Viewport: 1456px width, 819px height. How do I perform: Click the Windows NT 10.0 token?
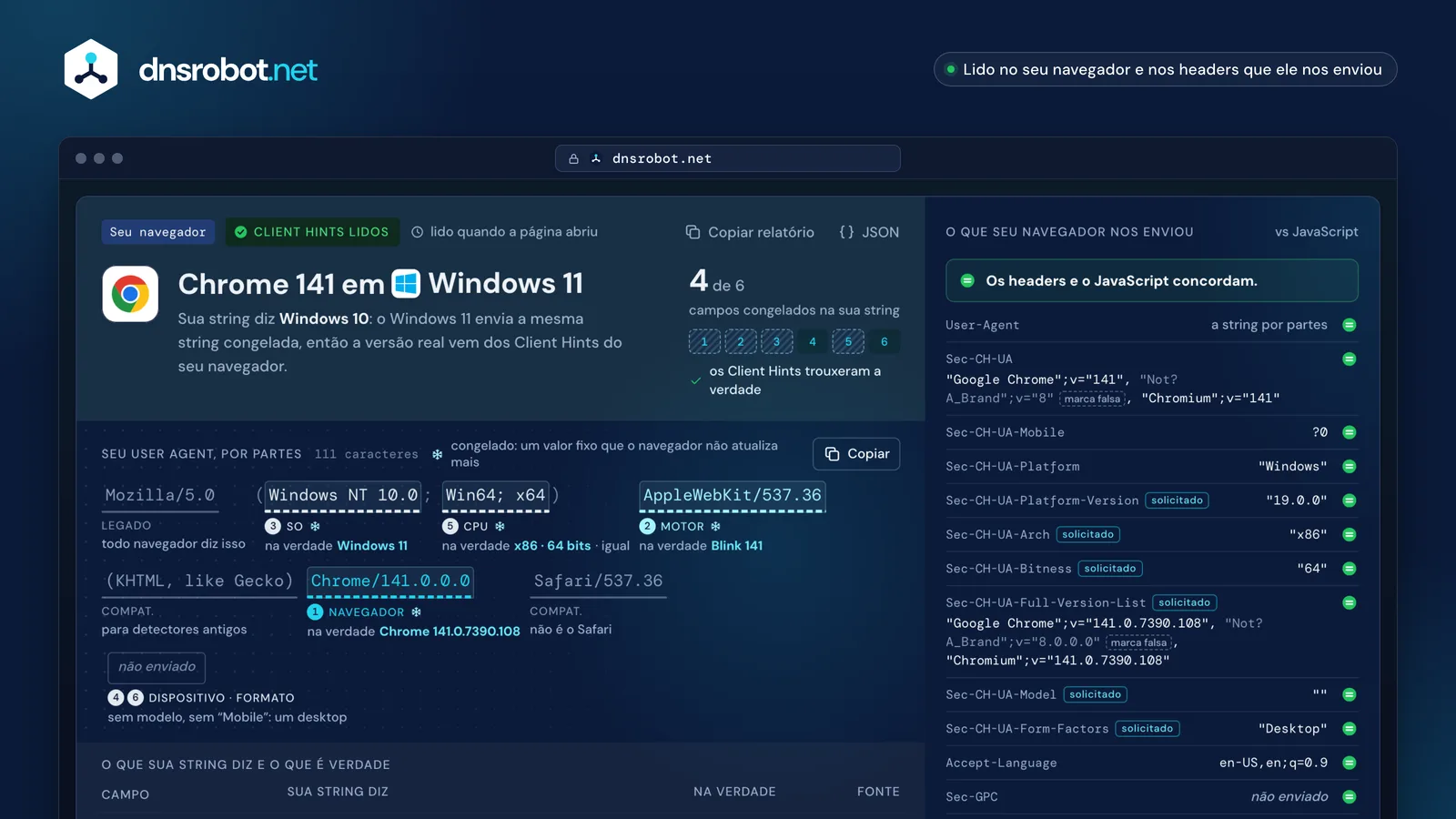point(343,495)
